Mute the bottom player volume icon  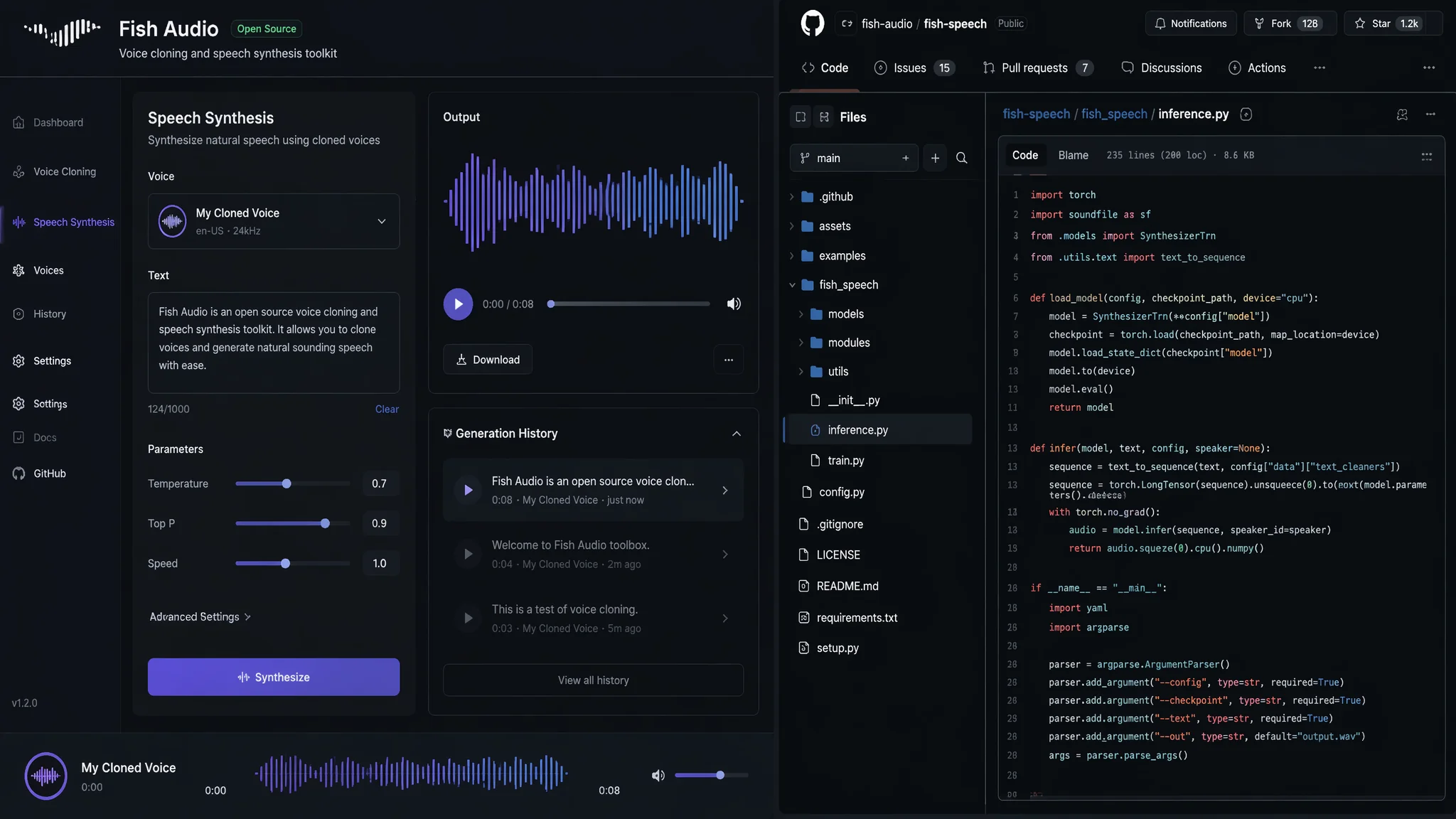[658, 775]
